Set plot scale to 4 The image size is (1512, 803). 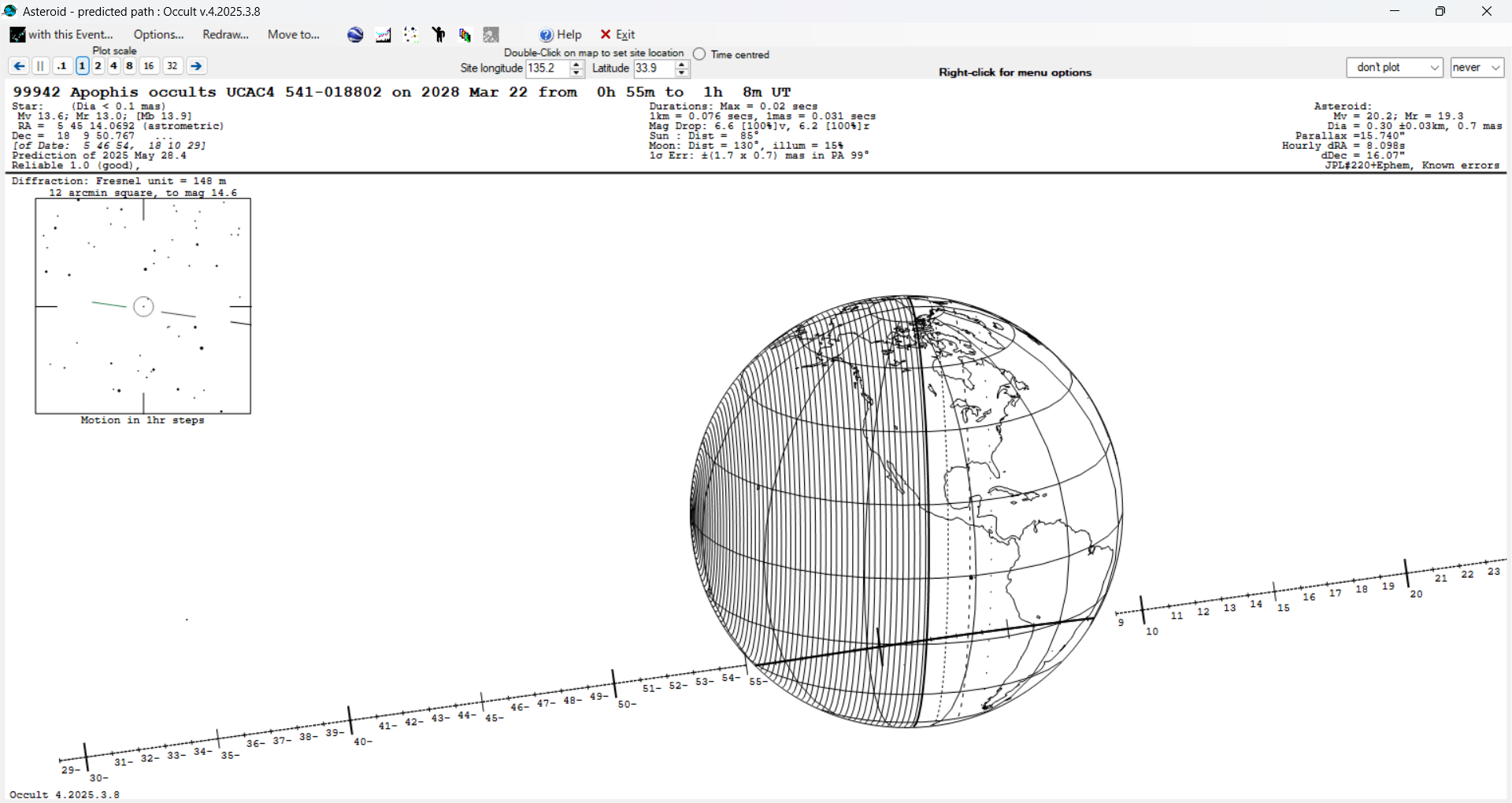114,66
